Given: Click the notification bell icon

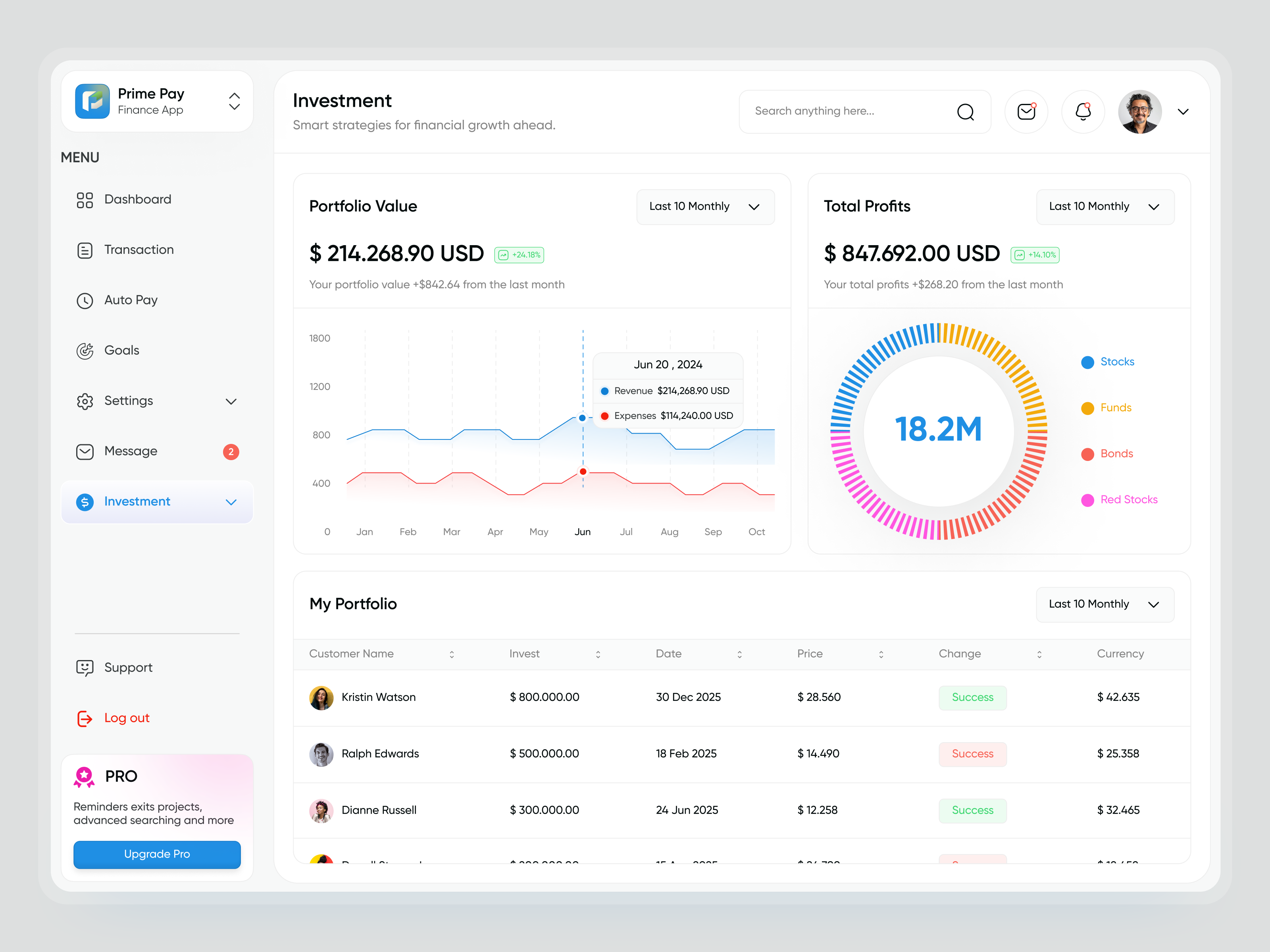Looking at the screenshot, I should (1083, 111).
